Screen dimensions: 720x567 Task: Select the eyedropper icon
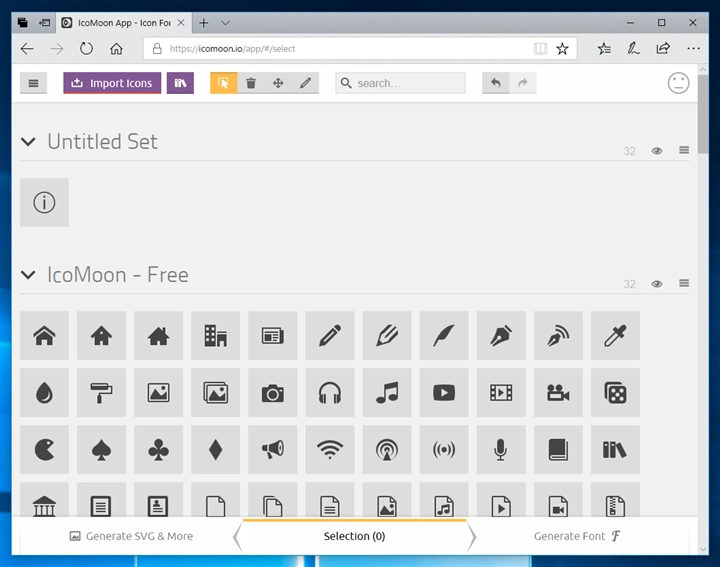point(615,336)
